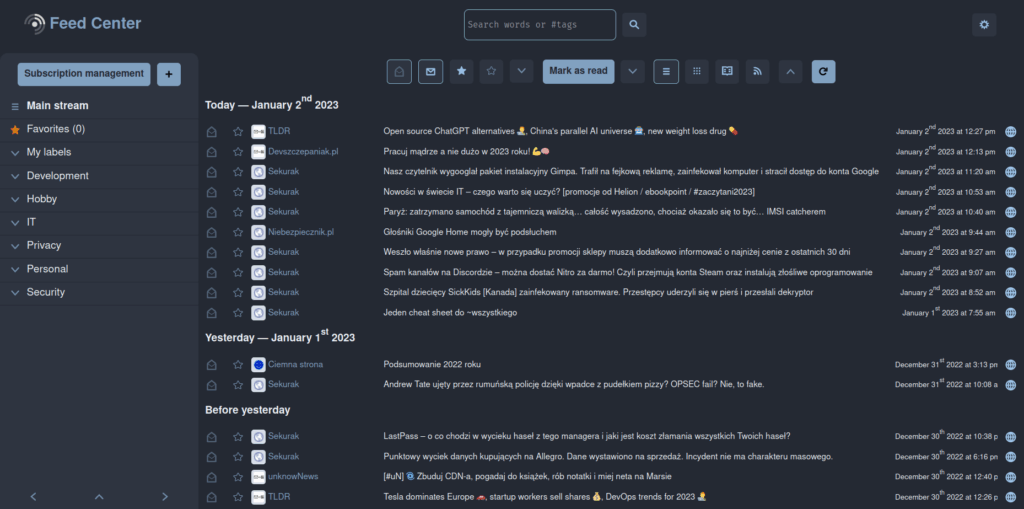
Task: Go to previous item with bottom left arrow
Action: point(33,497)
